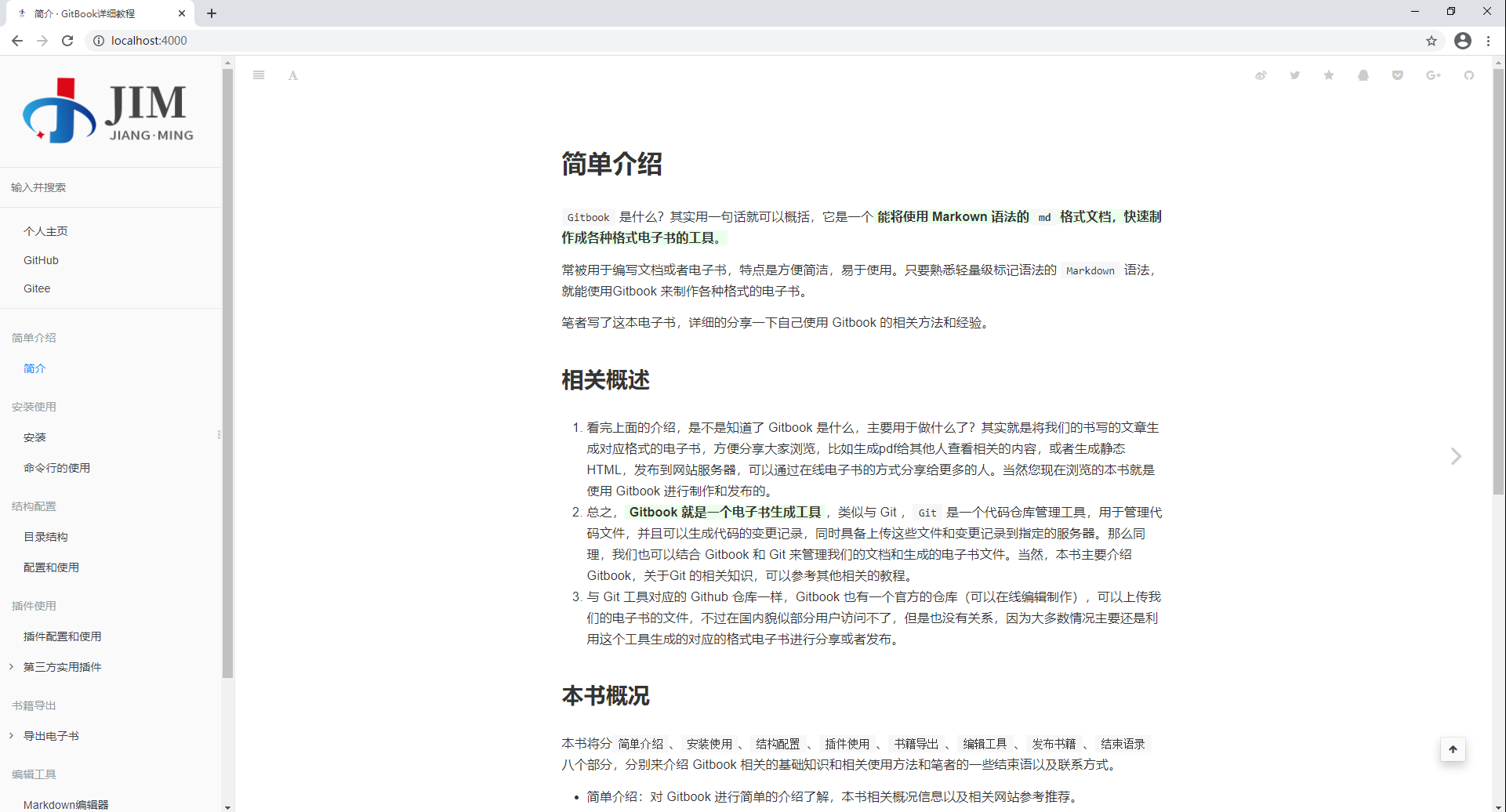Open the 插件配置和使用 chapter

(x=62, y=636)
